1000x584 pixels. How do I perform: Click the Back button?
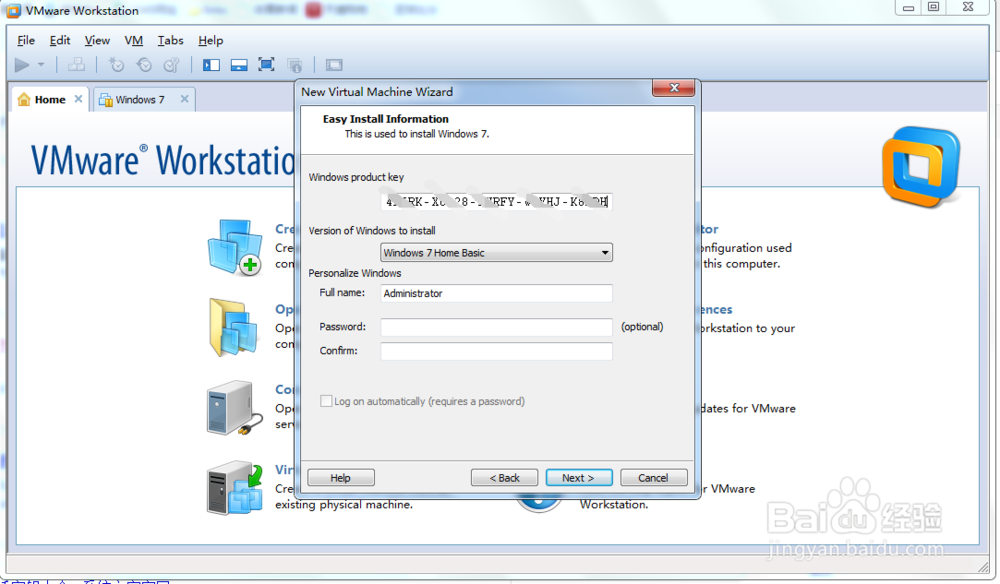pyautogui.click(x=504, y=477)
